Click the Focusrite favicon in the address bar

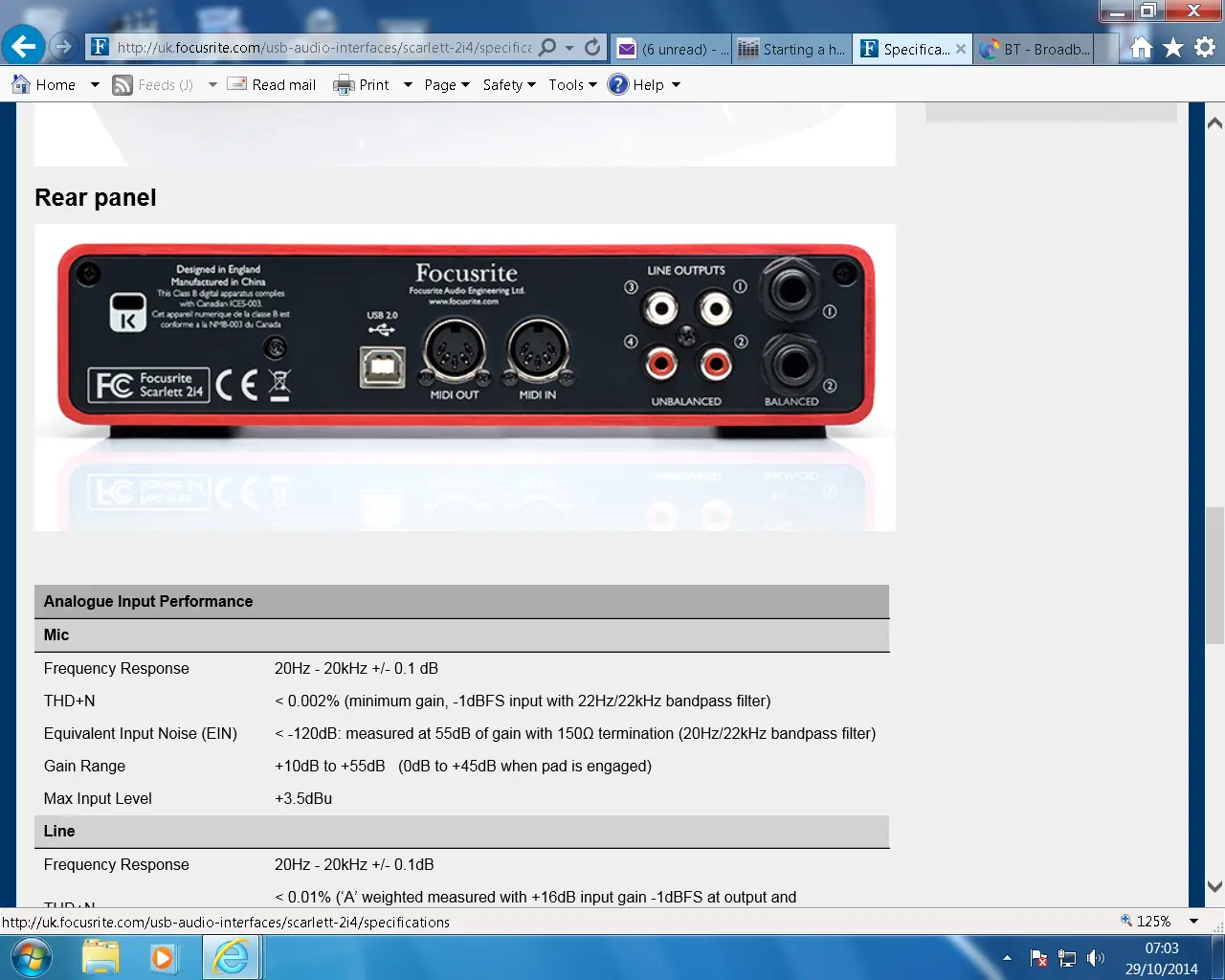coord(100,47)
